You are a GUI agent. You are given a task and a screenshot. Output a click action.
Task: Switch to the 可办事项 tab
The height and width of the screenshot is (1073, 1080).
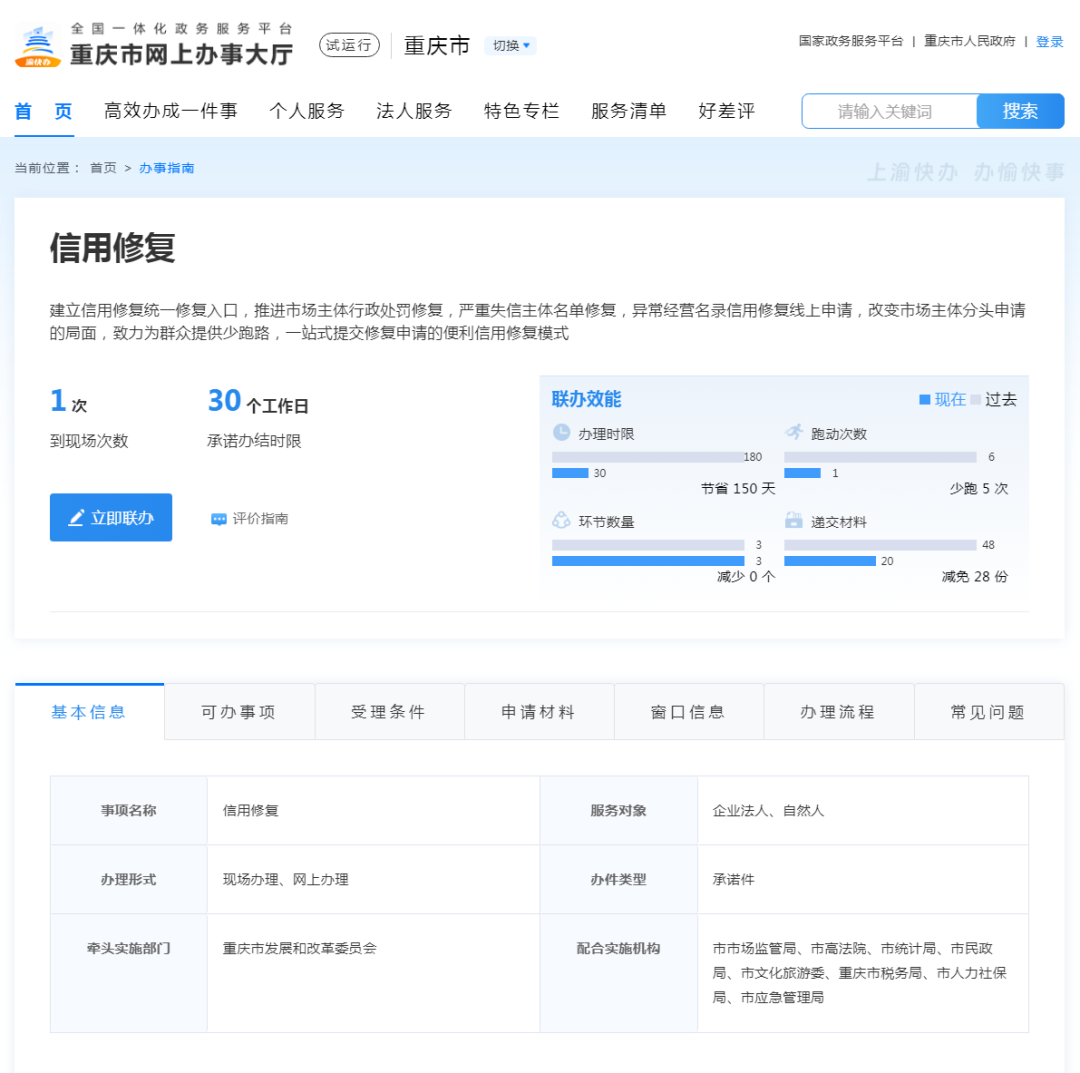(239, 712)
